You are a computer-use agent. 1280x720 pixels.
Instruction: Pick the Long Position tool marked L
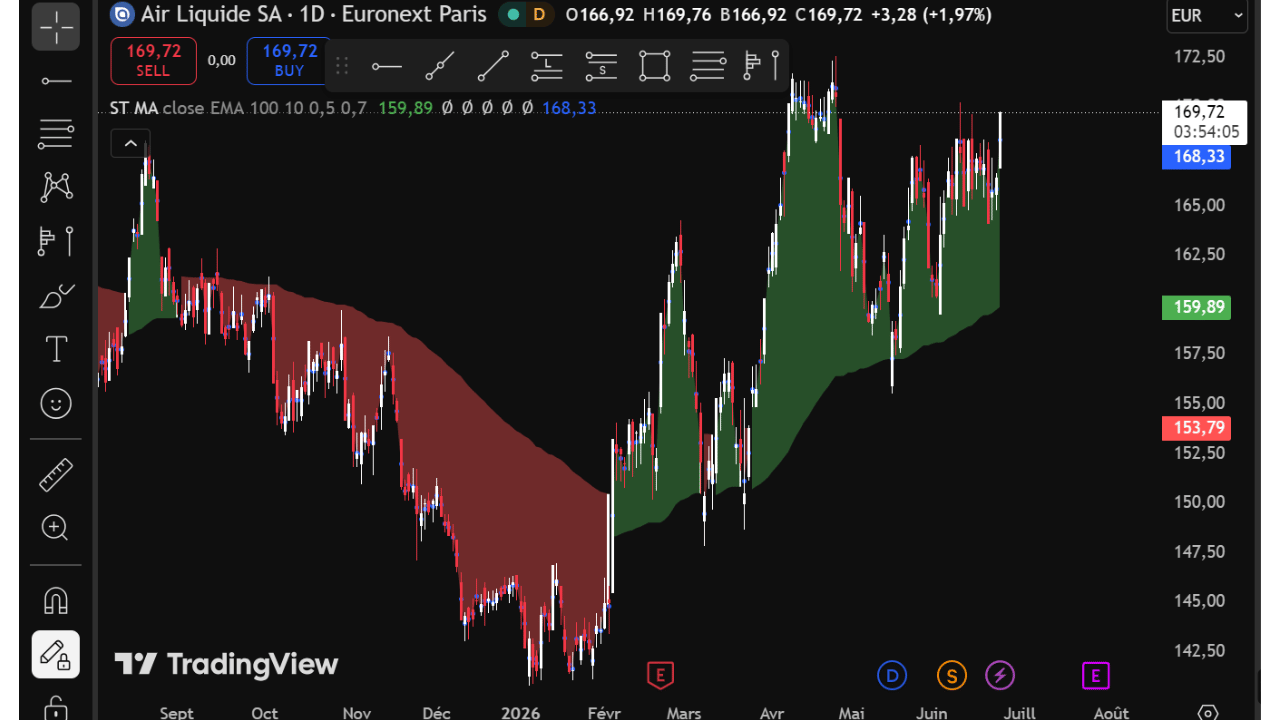click(547, 67)
